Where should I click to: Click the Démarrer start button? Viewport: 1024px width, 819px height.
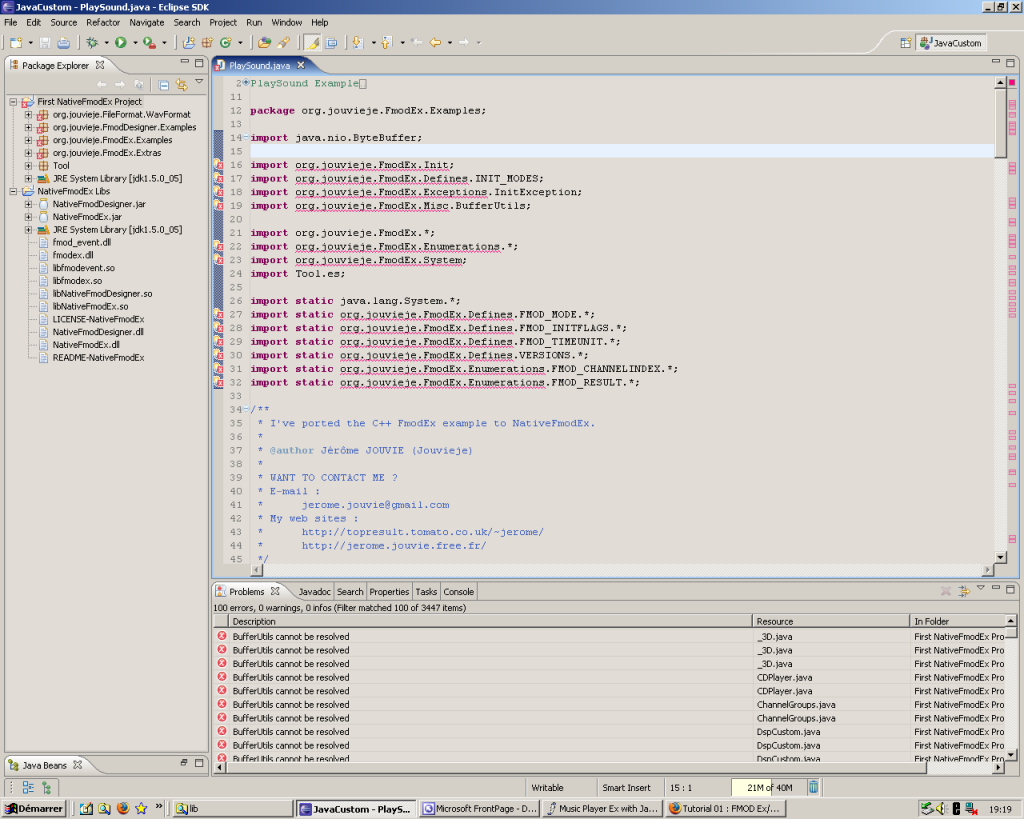click(33, 809)
